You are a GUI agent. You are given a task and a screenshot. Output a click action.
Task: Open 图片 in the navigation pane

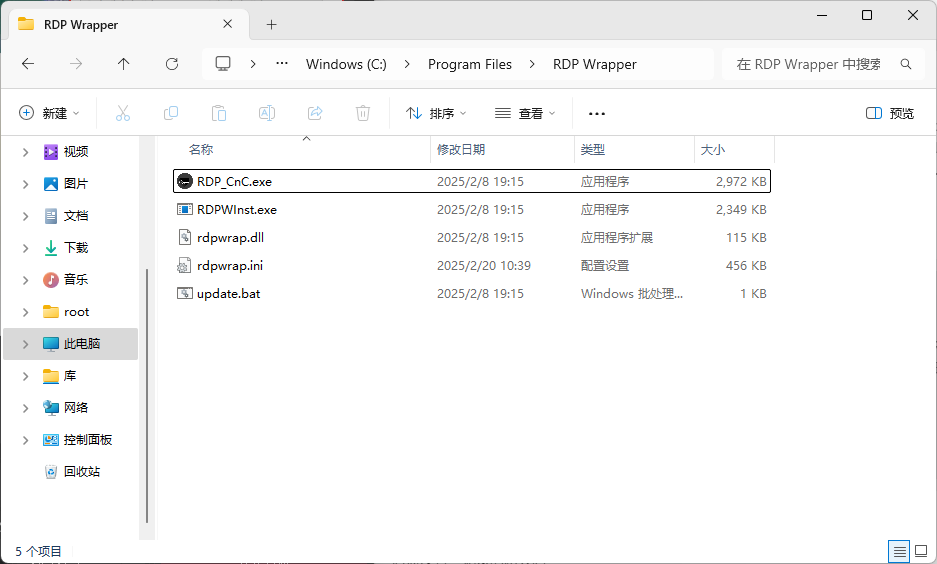[76, 184]
